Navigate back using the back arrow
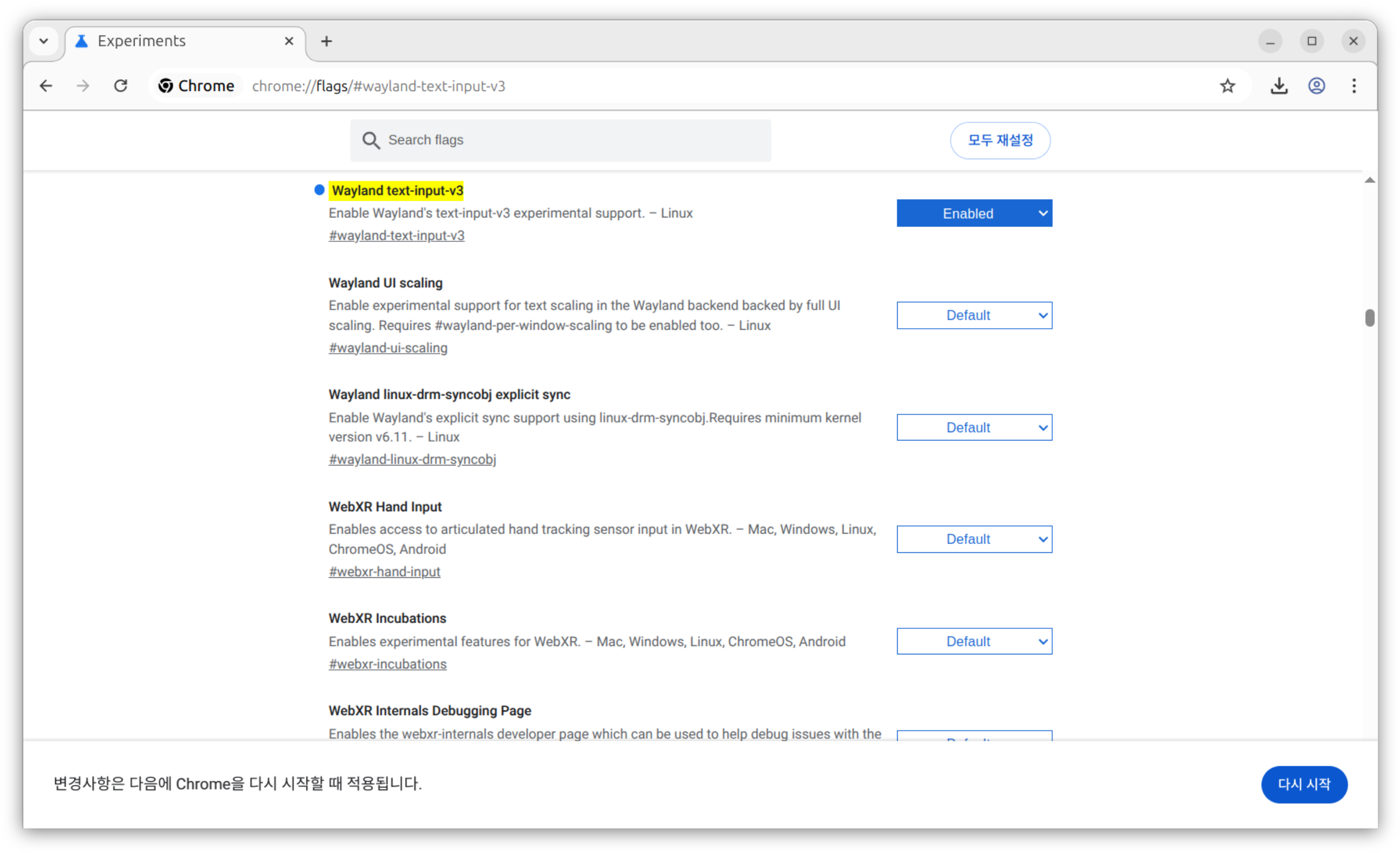 pyautogui.click(x=46, y=86)
